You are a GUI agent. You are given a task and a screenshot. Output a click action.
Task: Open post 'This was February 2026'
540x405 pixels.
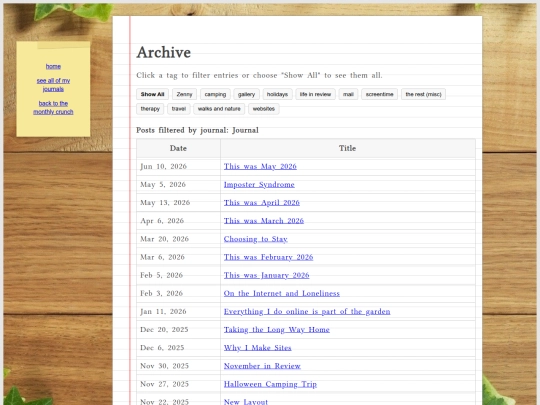[268, 257]
